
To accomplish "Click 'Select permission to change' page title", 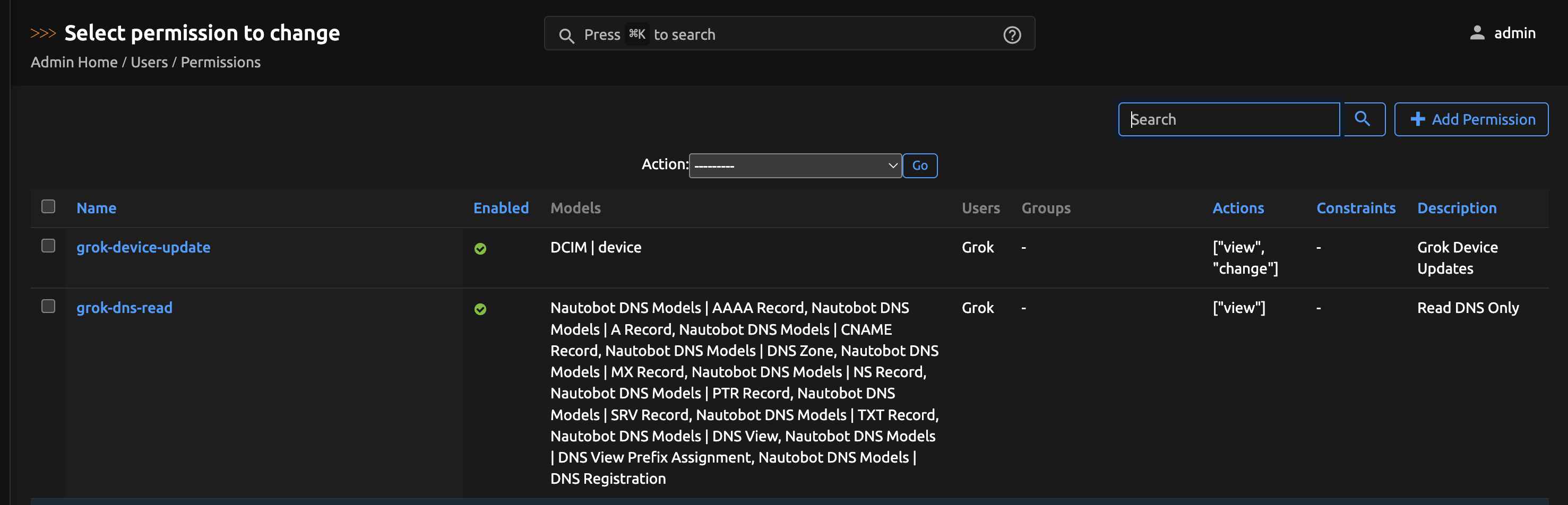I will pos(202,33).
